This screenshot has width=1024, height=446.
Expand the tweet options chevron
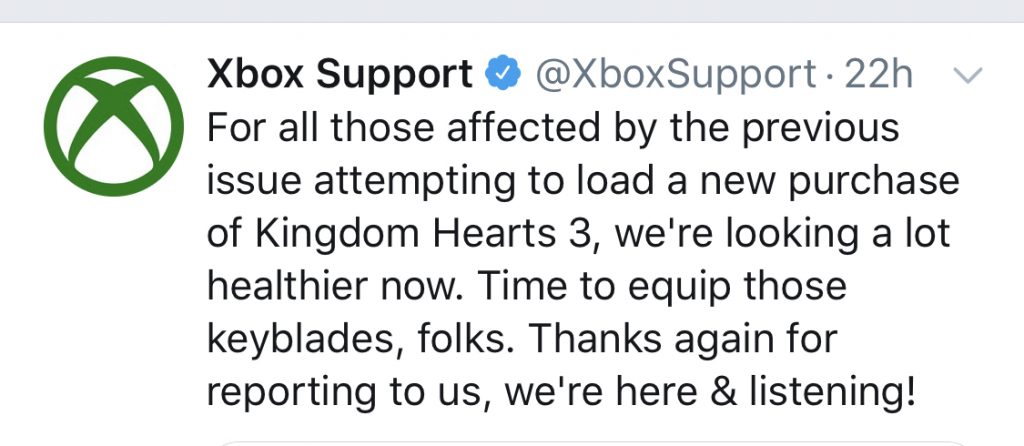point(969,76)
